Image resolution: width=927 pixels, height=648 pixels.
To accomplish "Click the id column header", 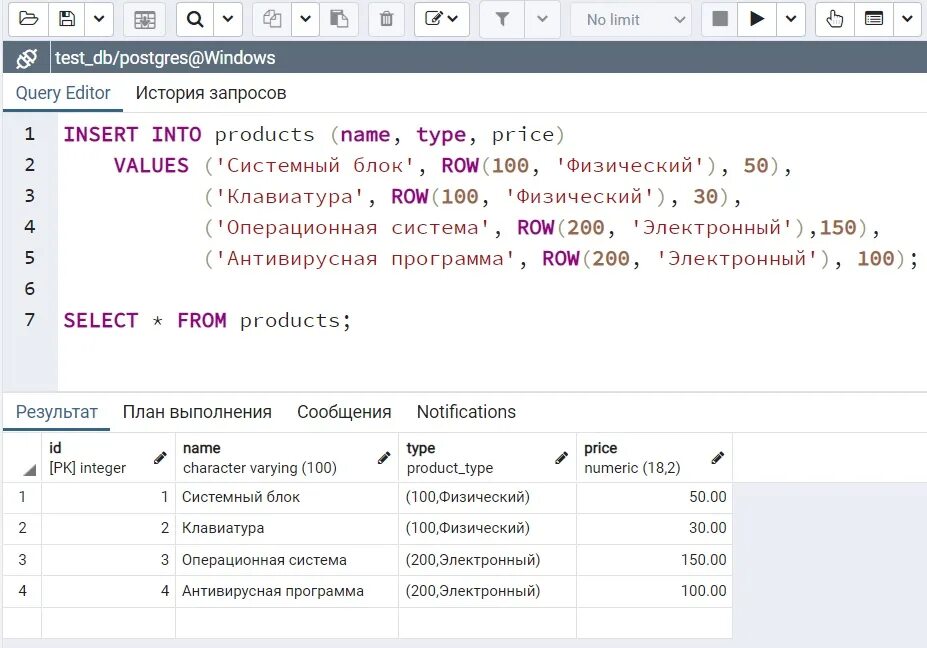I will coord(108,458).
